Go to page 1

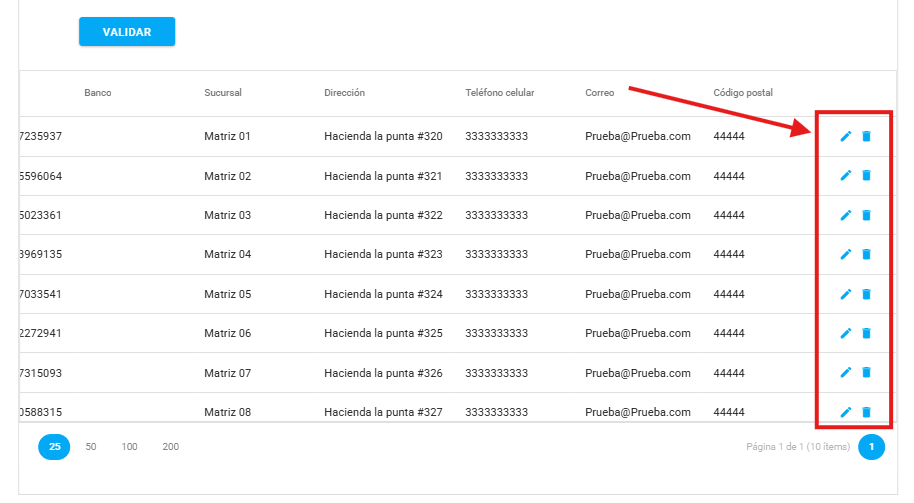pyautogui.click(x=871, y=447)
